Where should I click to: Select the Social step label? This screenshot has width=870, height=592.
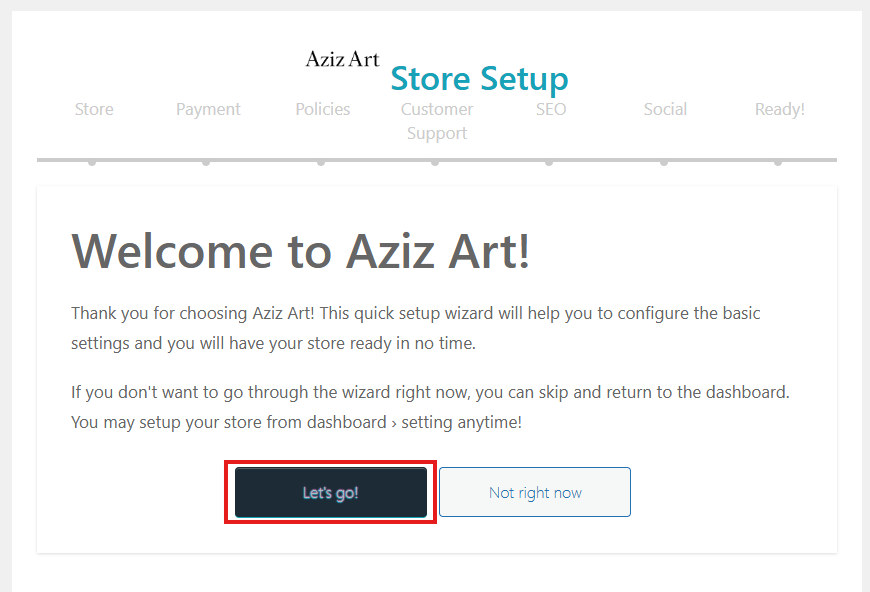[x=665, y=109]
